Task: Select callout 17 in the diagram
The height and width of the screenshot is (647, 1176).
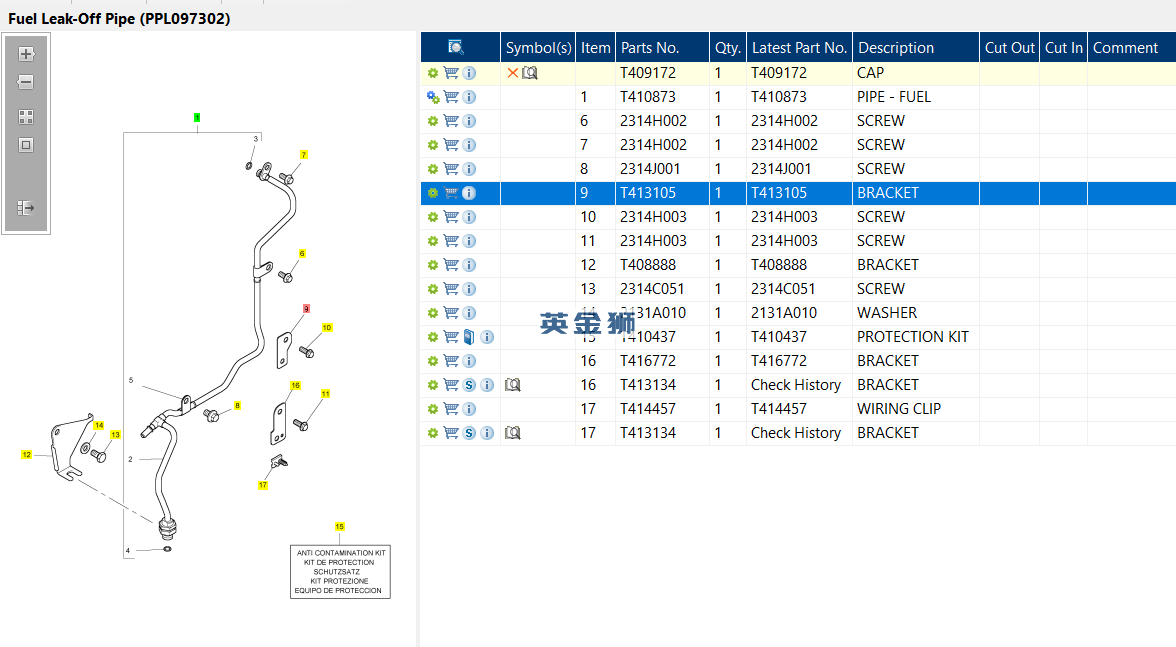Action: (263, 485)
